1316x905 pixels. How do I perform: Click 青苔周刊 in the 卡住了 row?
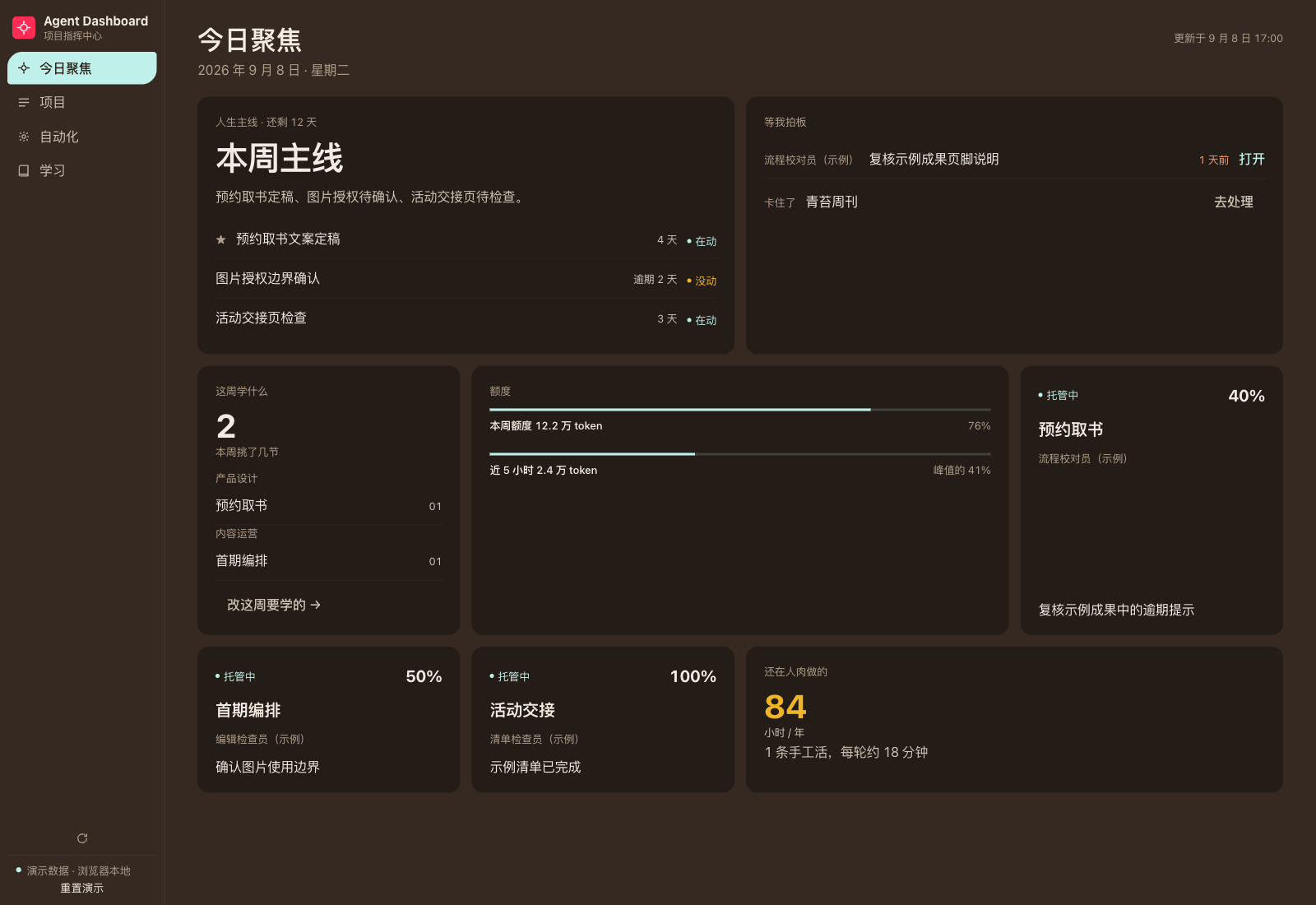[x=832, y=202]
